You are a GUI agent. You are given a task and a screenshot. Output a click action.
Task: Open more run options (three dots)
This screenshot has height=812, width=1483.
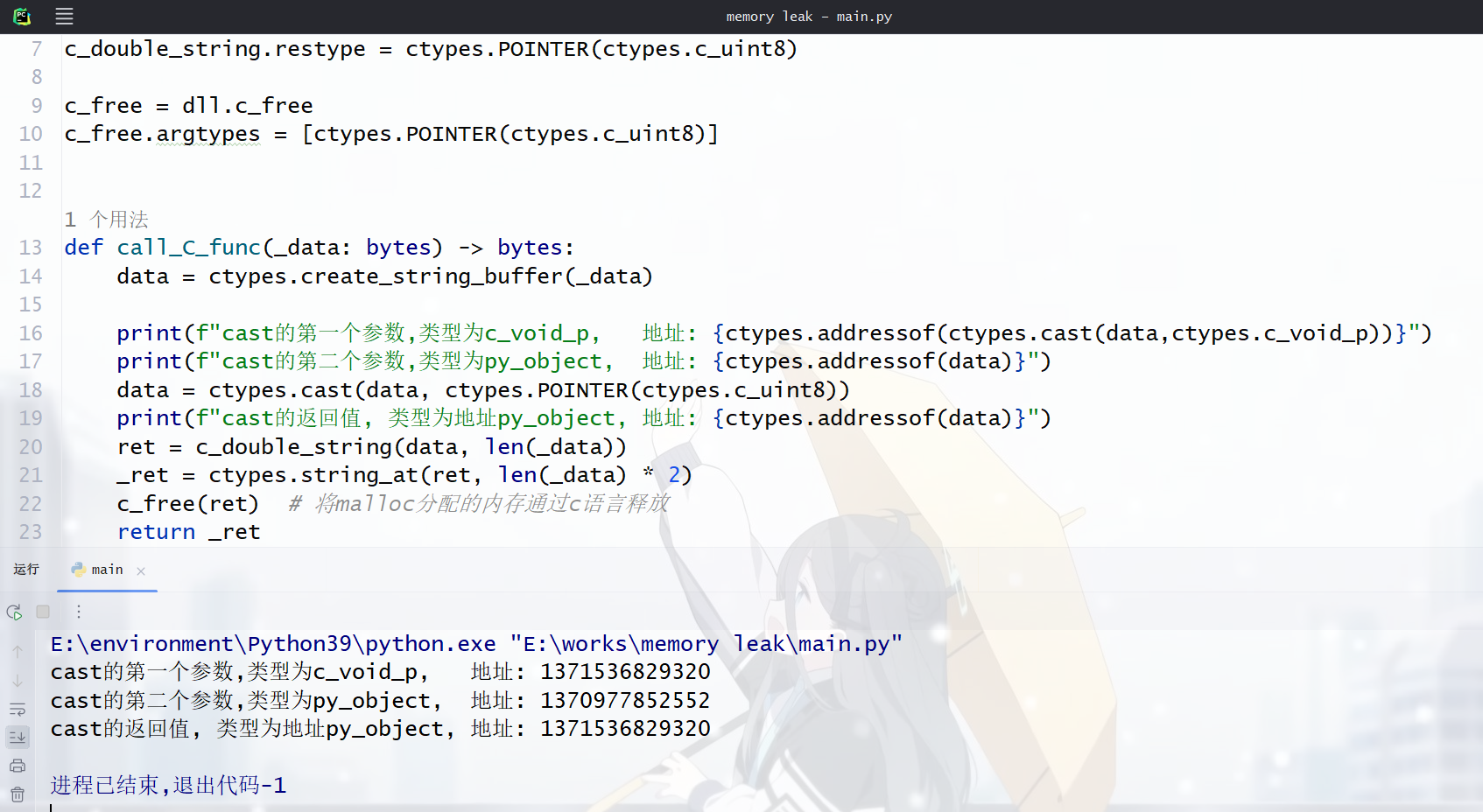click(x=79, y=612)
